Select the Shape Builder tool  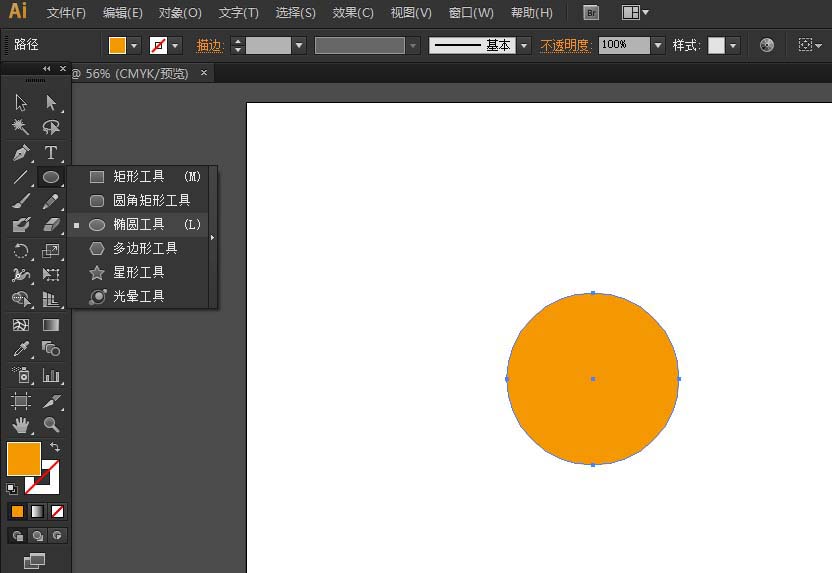21,299
